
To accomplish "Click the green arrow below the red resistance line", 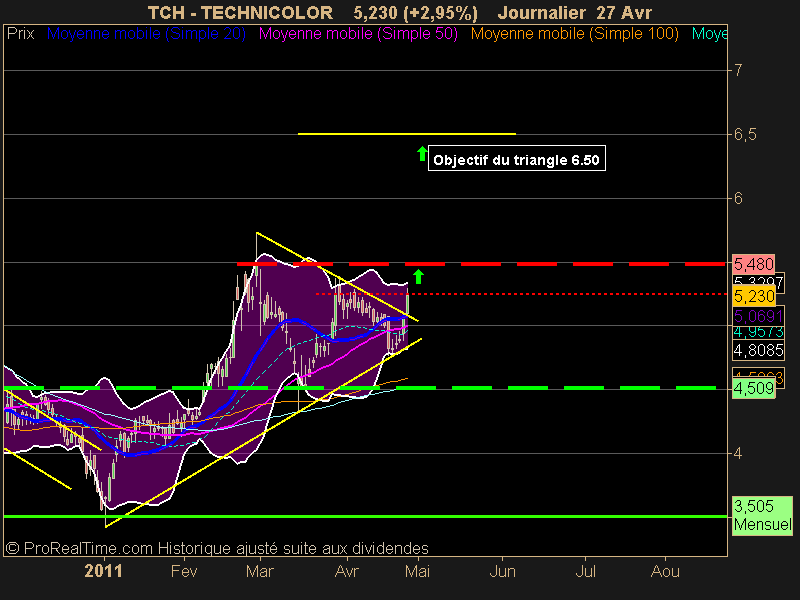I will [418, 277].
